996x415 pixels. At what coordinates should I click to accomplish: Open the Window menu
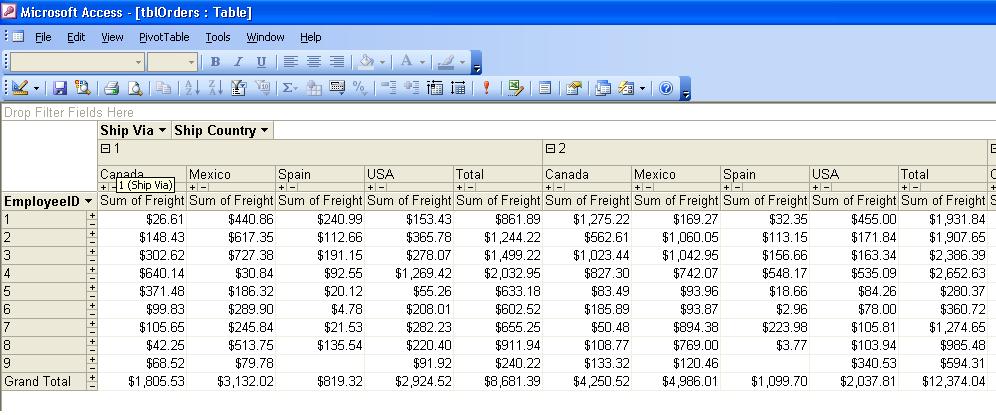click(266, 37)
